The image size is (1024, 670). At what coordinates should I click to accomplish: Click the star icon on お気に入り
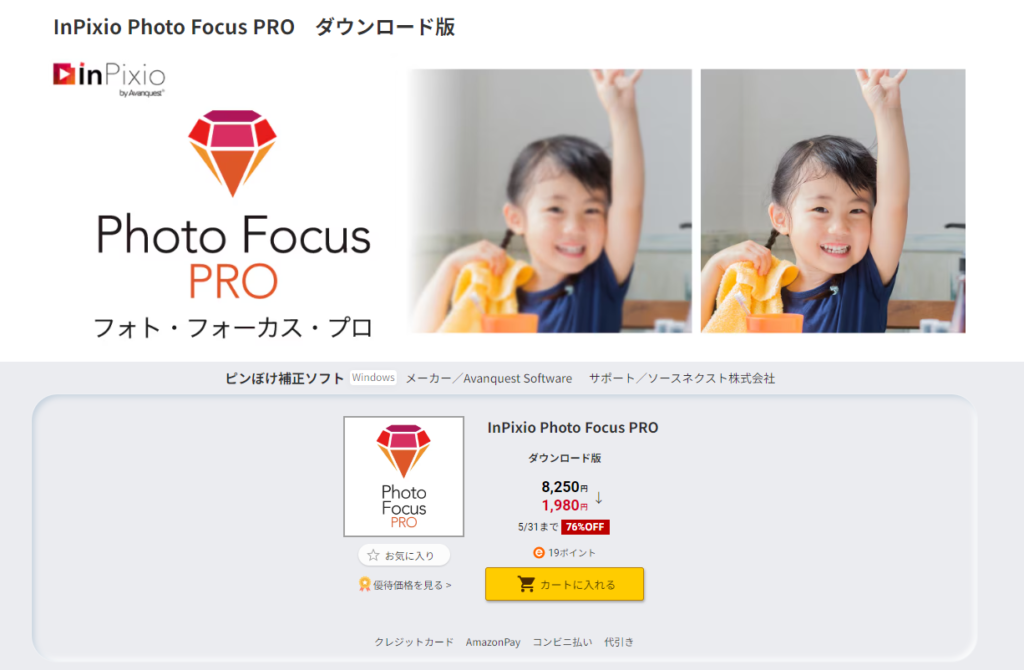pos(373,555)
